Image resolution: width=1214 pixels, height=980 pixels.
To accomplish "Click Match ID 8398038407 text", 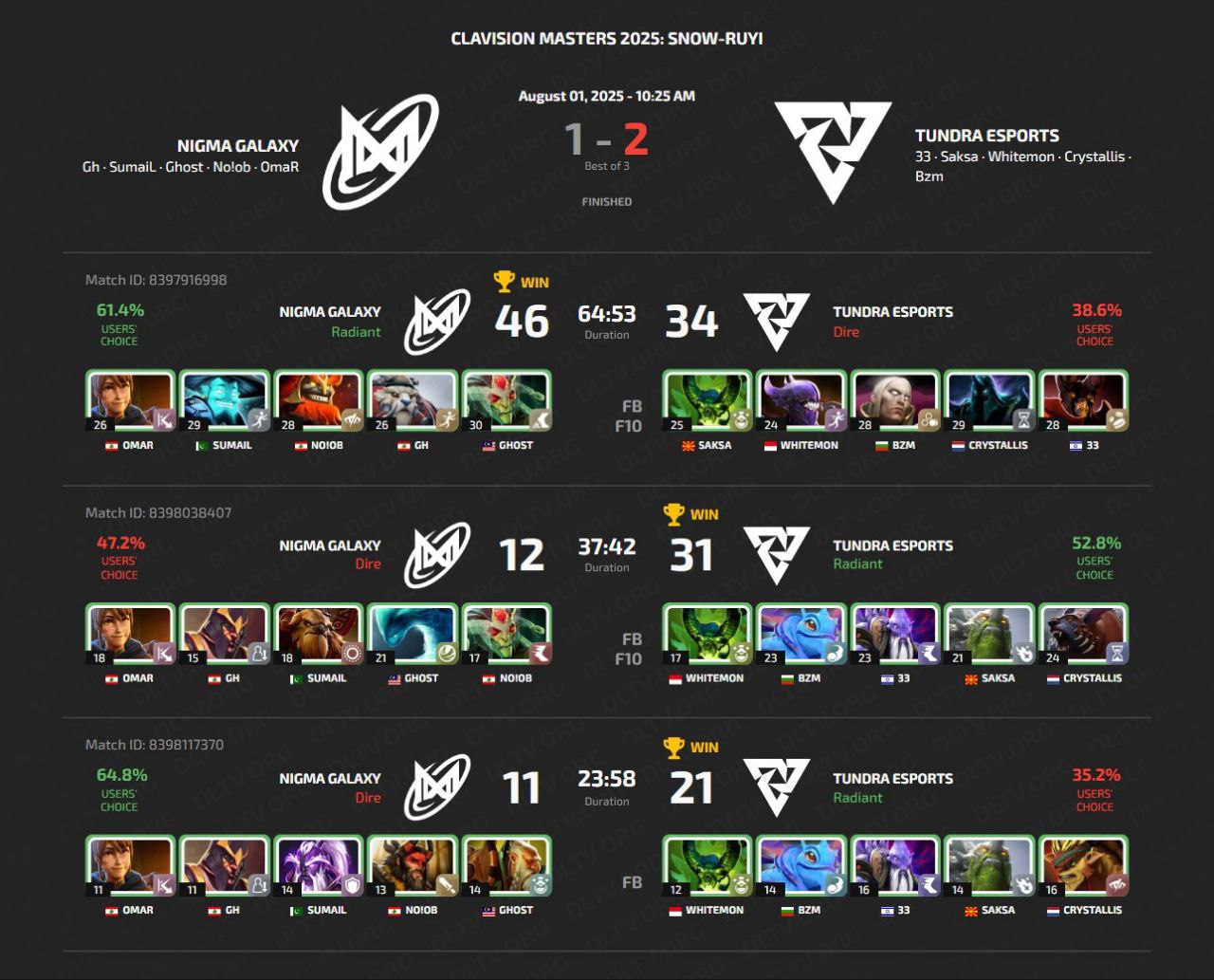I will click(158, 512).
